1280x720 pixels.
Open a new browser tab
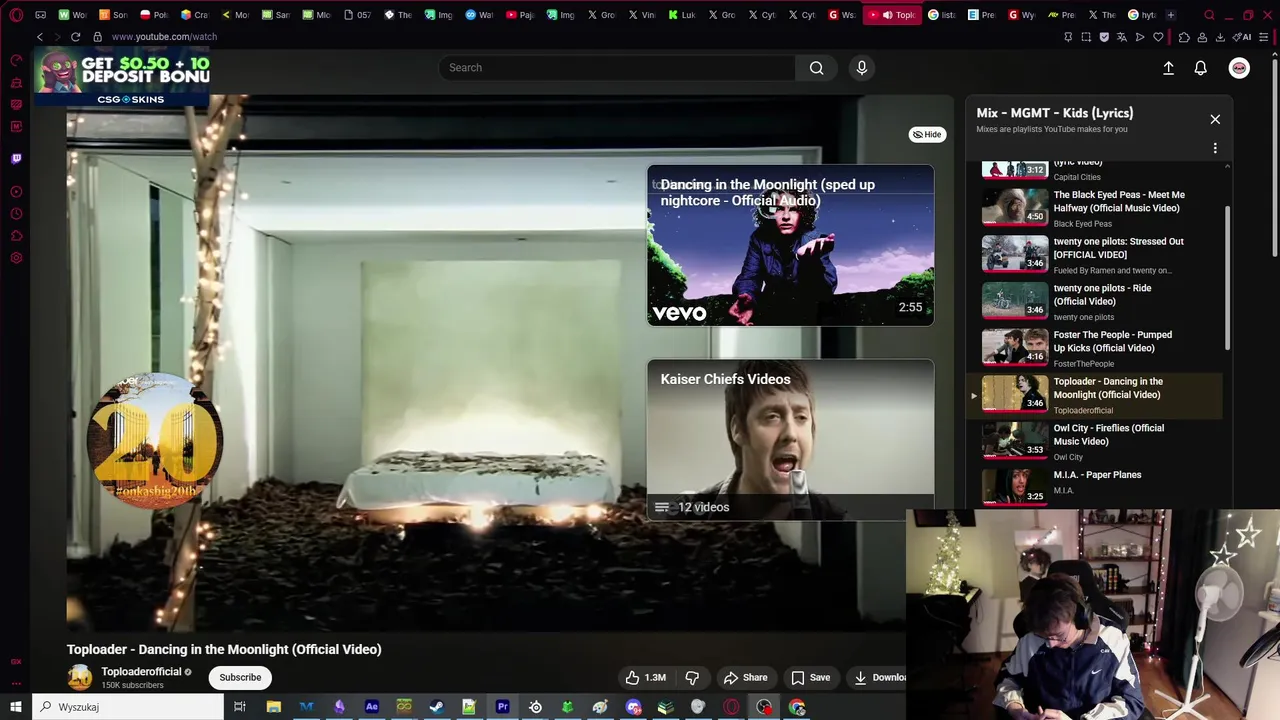(1171, 15)
